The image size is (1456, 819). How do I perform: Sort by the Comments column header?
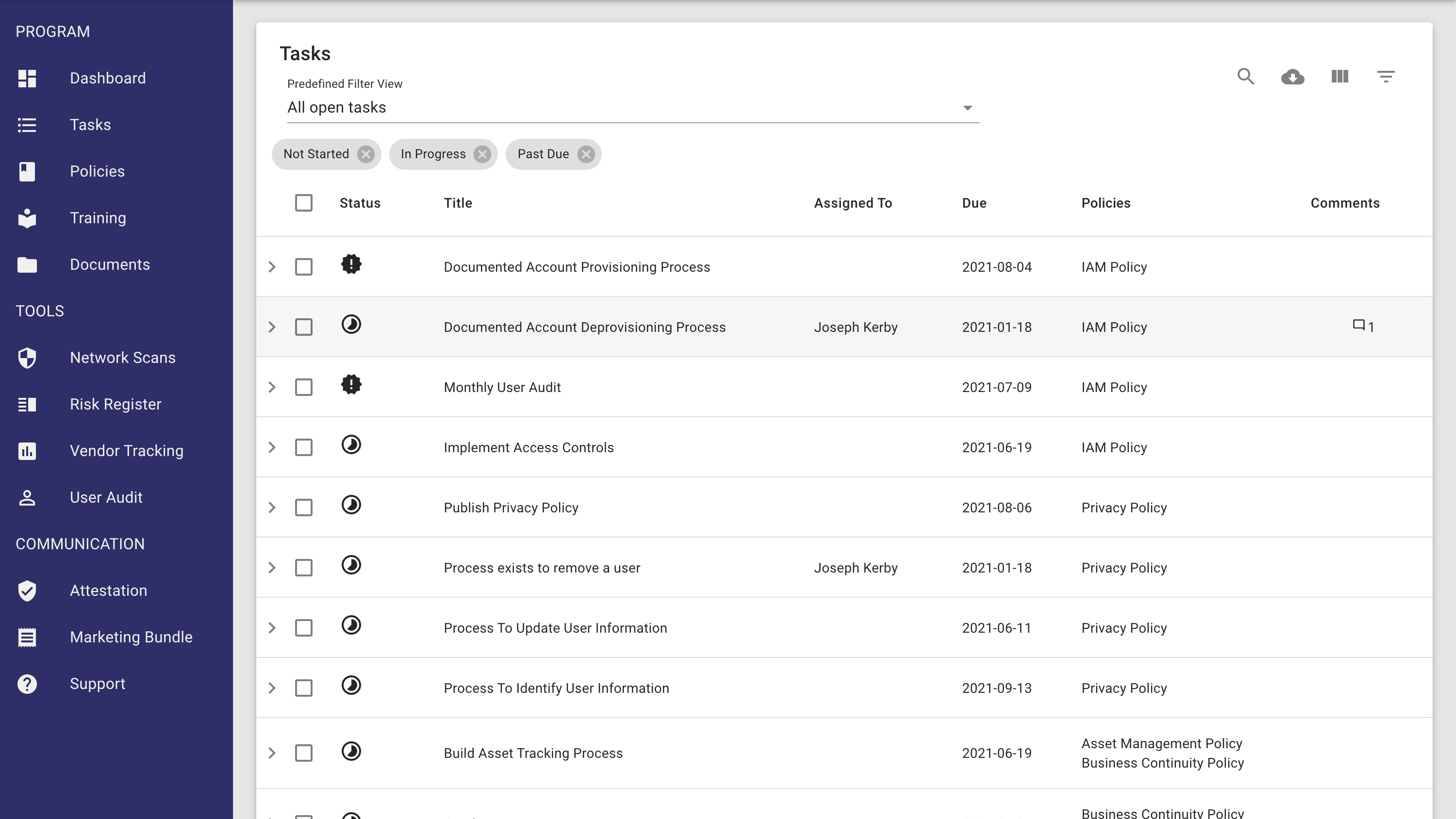coord(1345,203)
